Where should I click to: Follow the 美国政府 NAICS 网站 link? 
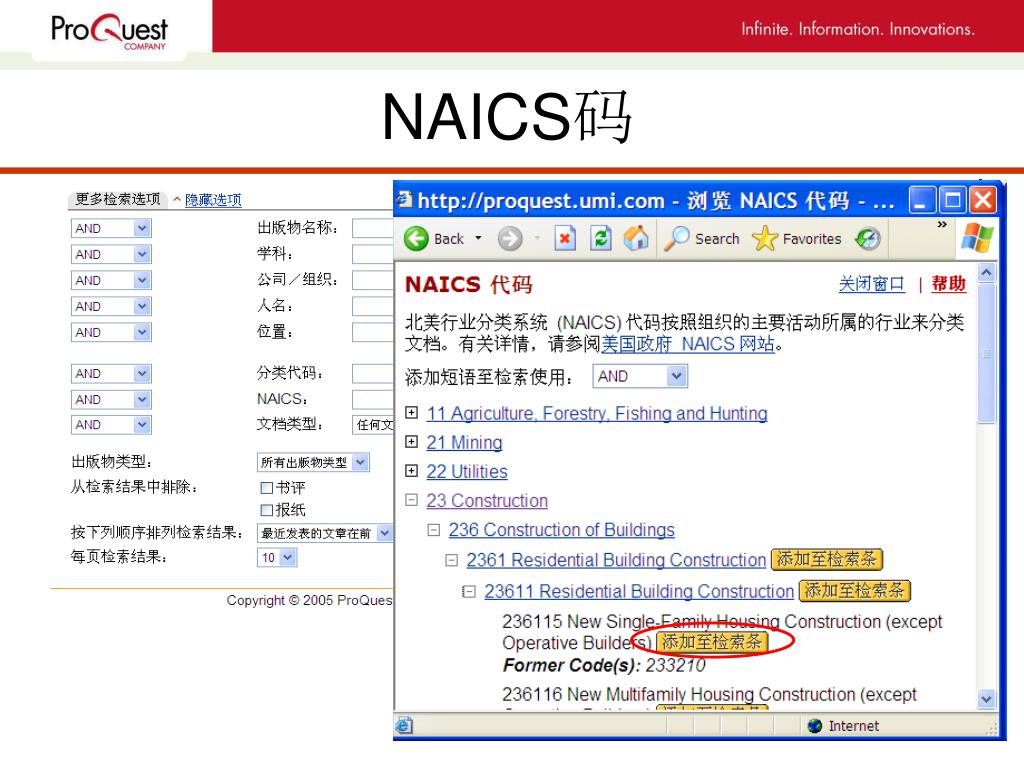pyautogui.click(x=688, y=344)
